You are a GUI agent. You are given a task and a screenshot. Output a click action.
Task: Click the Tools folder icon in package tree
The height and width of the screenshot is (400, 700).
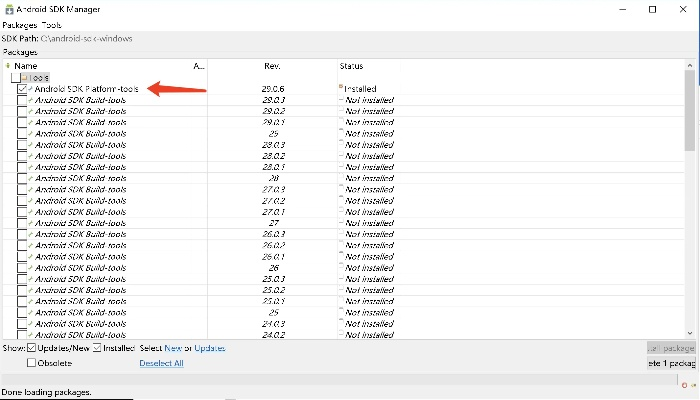(x=23, y=77)
